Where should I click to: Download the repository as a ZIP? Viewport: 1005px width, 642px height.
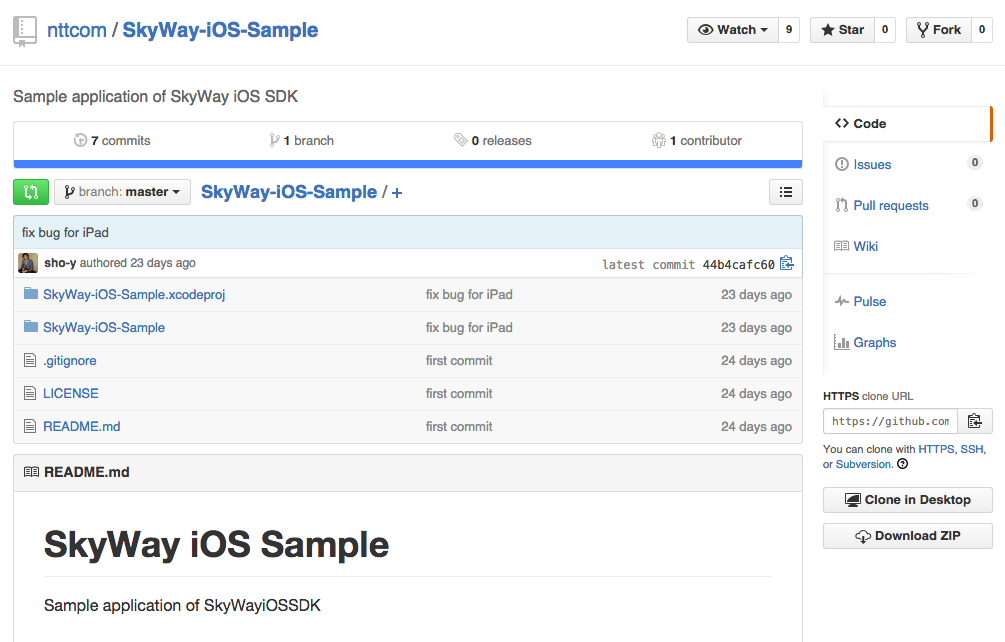(x=907, y=535)
